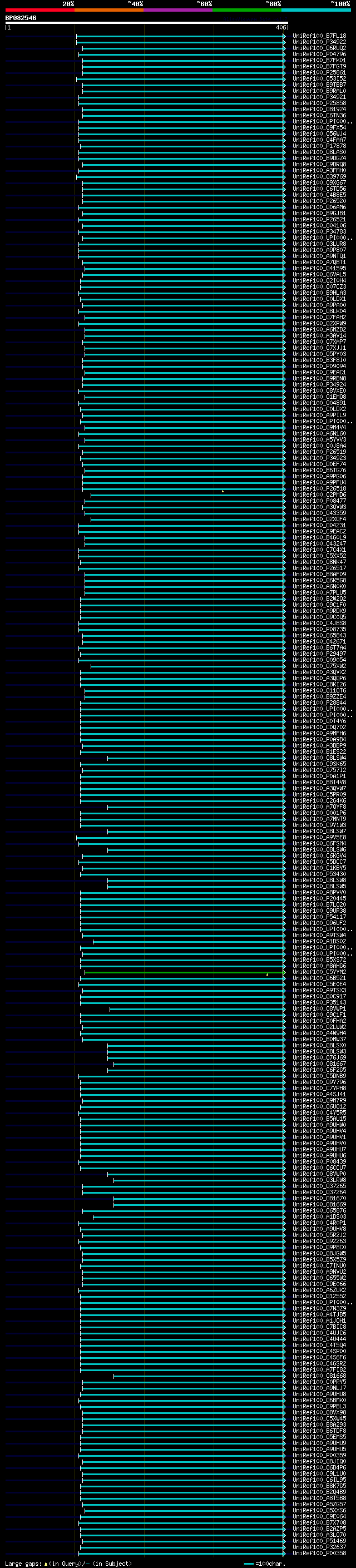Select the UniRef100_A1DS02 label

point(319,941)
